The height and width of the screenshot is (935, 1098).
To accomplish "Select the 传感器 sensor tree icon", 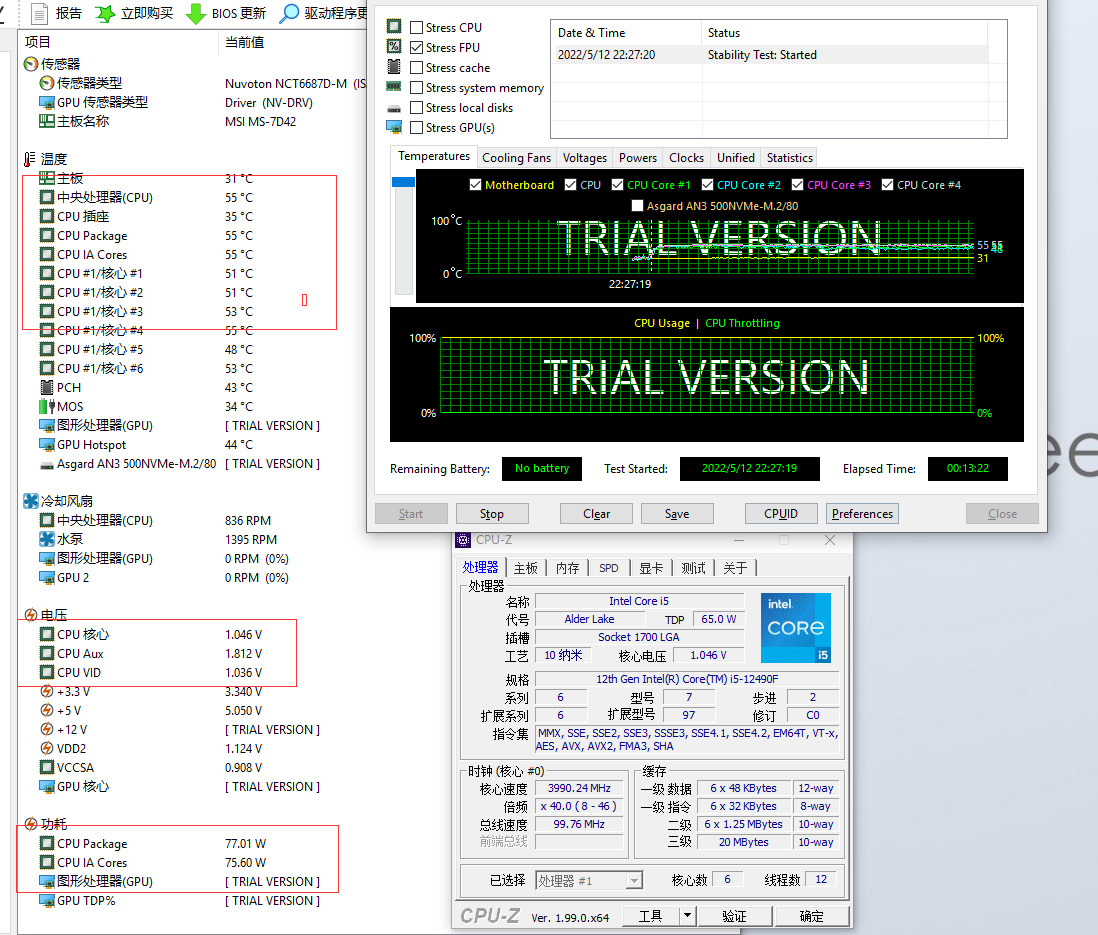I will click(x=31, y=64).
